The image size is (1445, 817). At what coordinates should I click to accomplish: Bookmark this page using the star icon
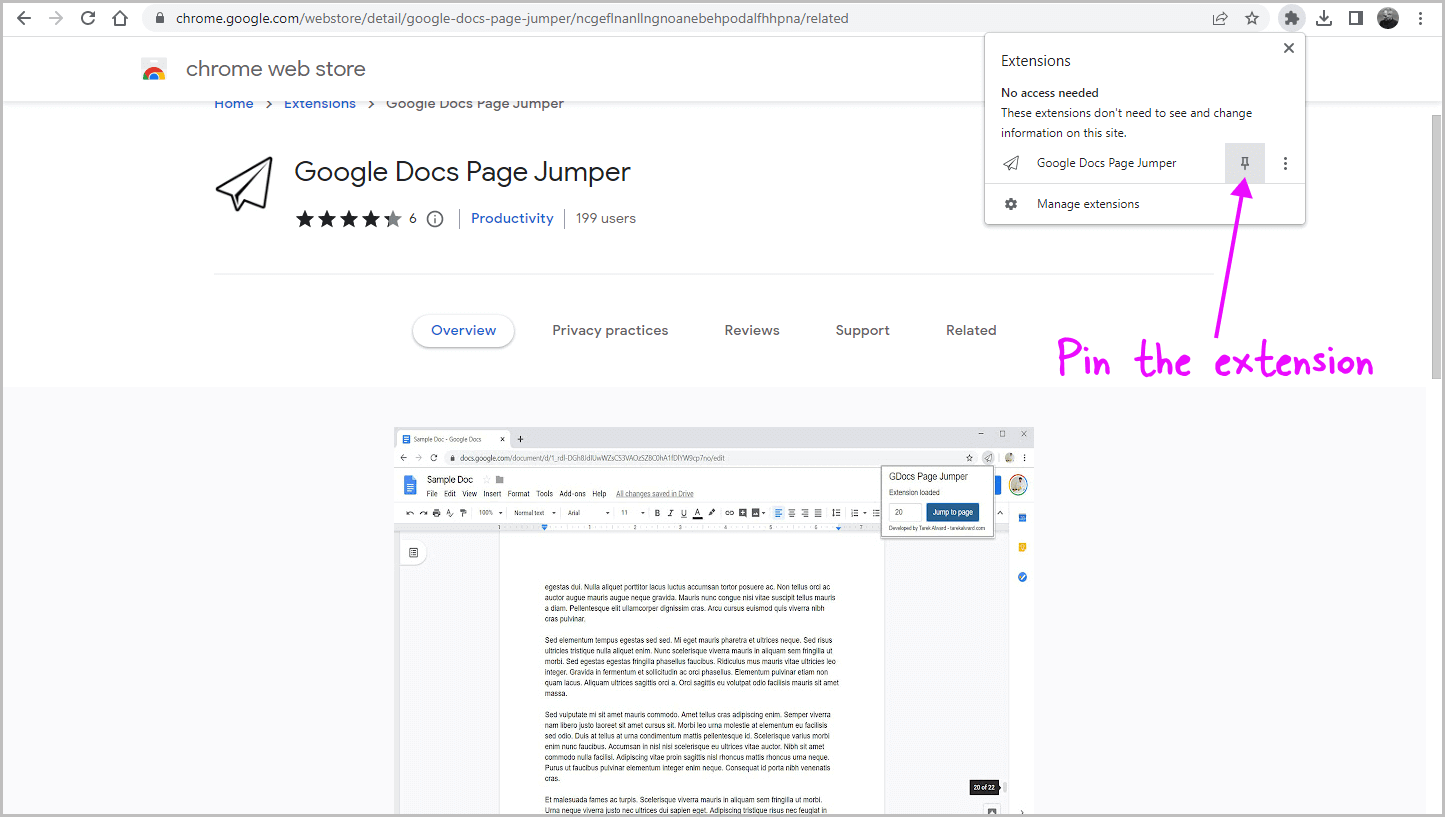point(1252,18)
